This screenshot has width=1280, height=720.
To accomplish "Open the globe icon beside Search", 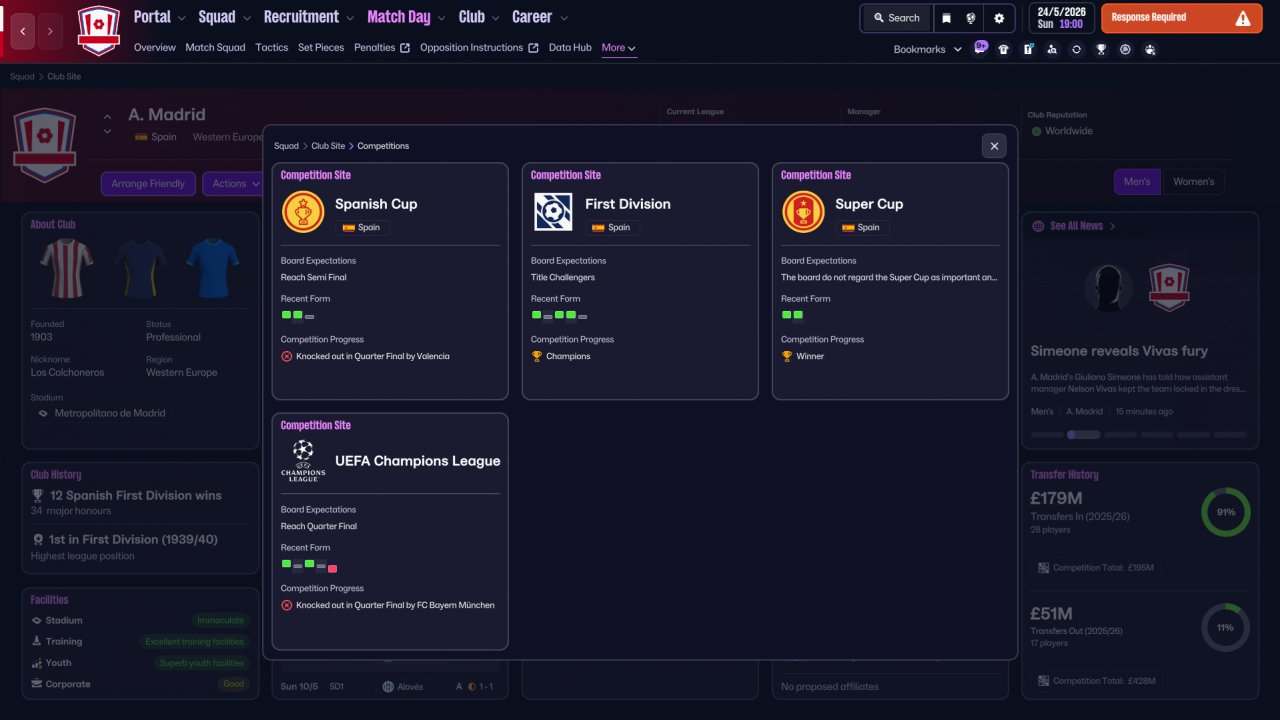I will click(970, 18).
